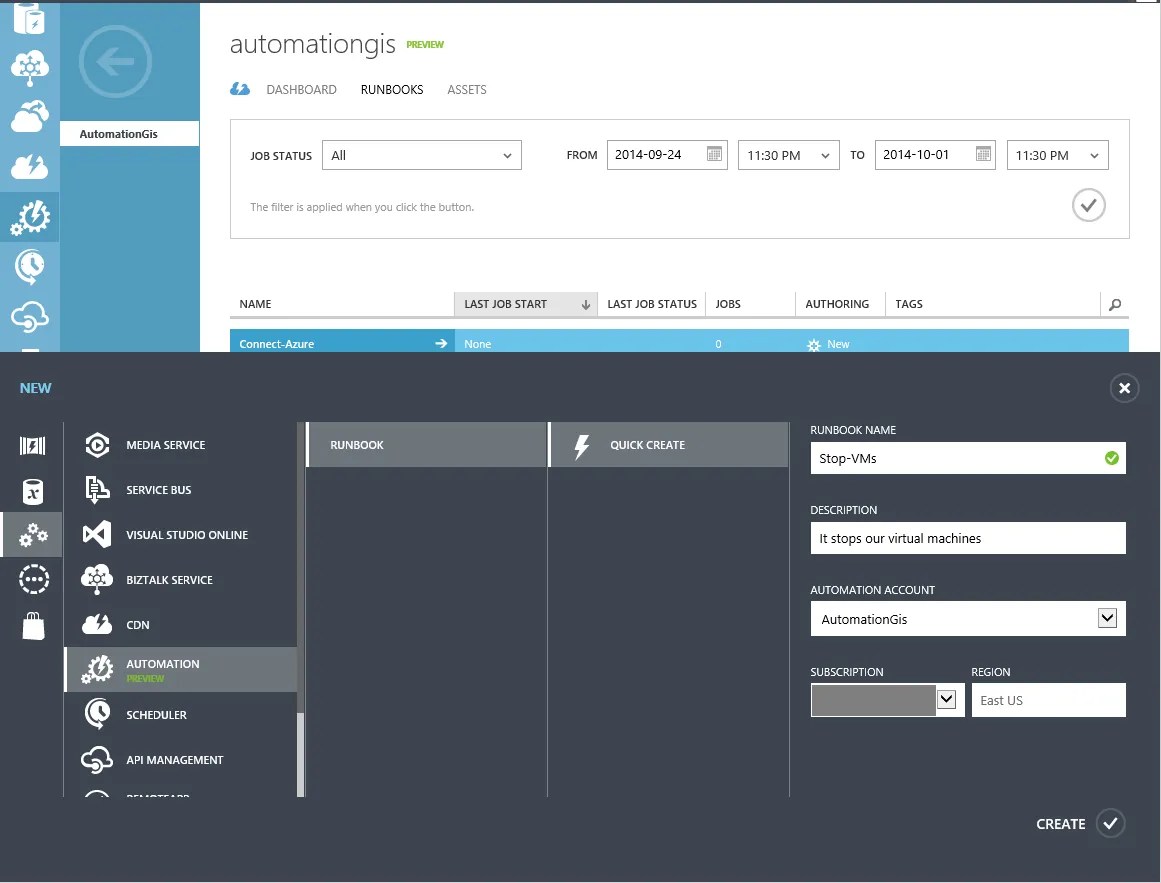The image size is (1161, 883).
Task: Sort by the Name column header
Action: coord(341,304)
